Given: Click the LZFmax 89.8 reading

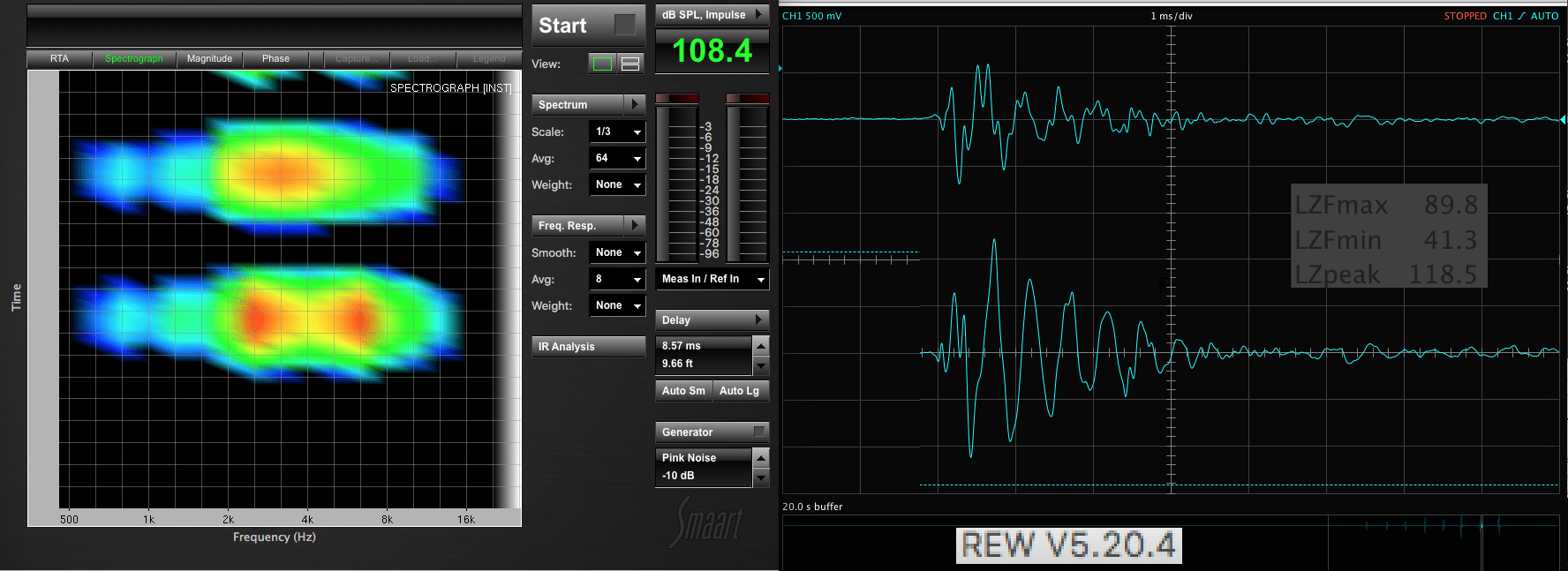Looking at the screenshot, I should [x=1386, y=205].
